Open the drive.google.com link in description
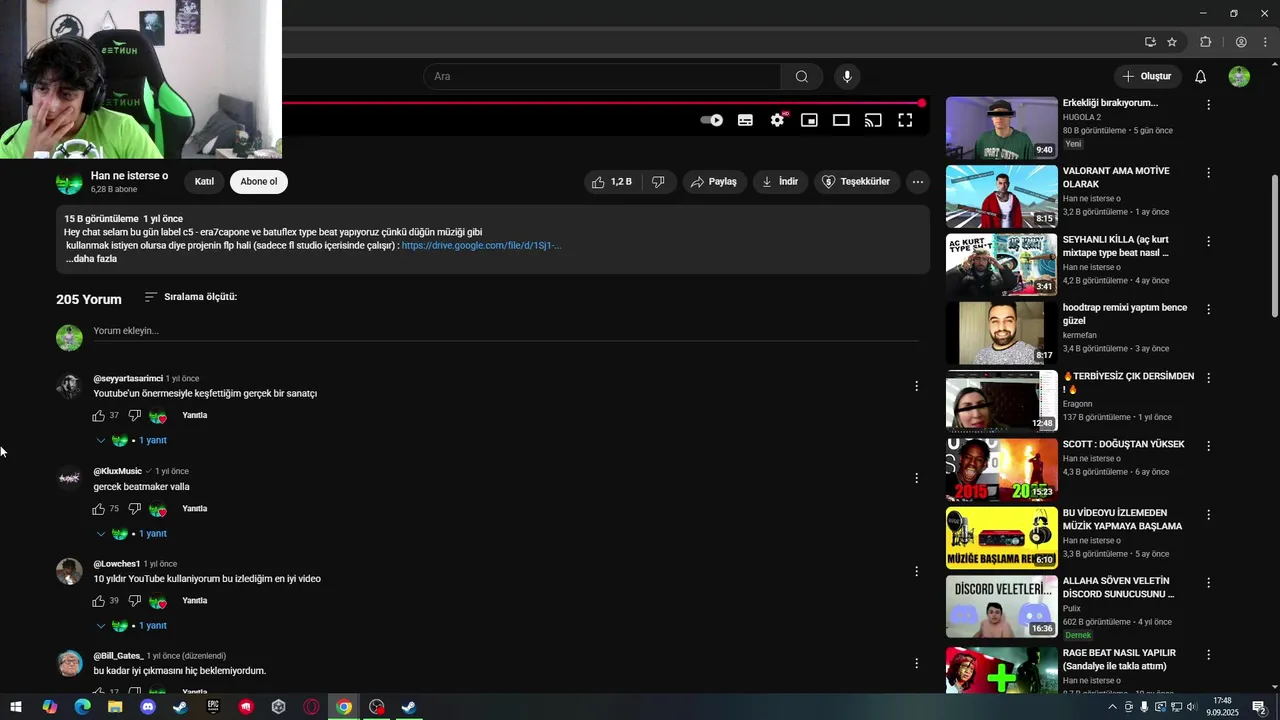 click(481, 246)
